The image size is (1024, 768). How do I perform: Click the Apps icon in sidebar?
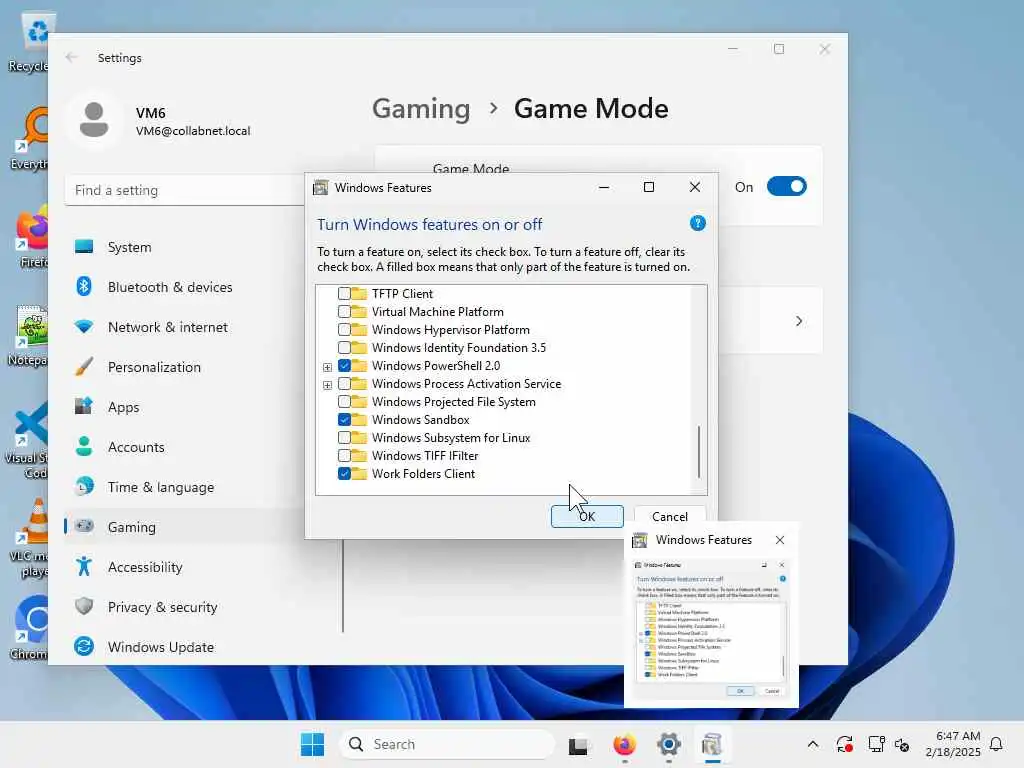pyautogui.click(x=84, y=406)
